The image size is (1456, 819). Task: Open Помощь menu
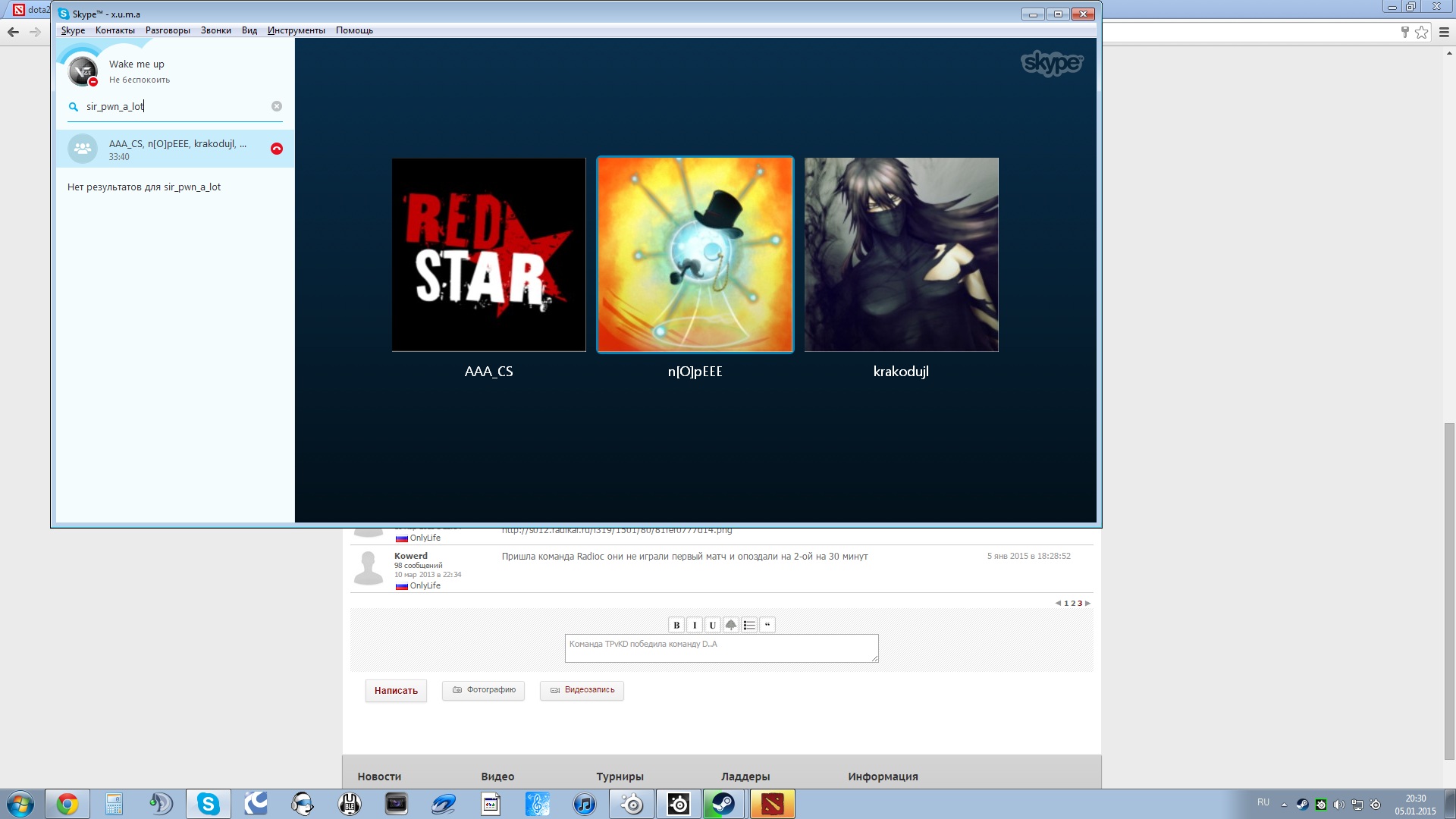click(354, 30)
